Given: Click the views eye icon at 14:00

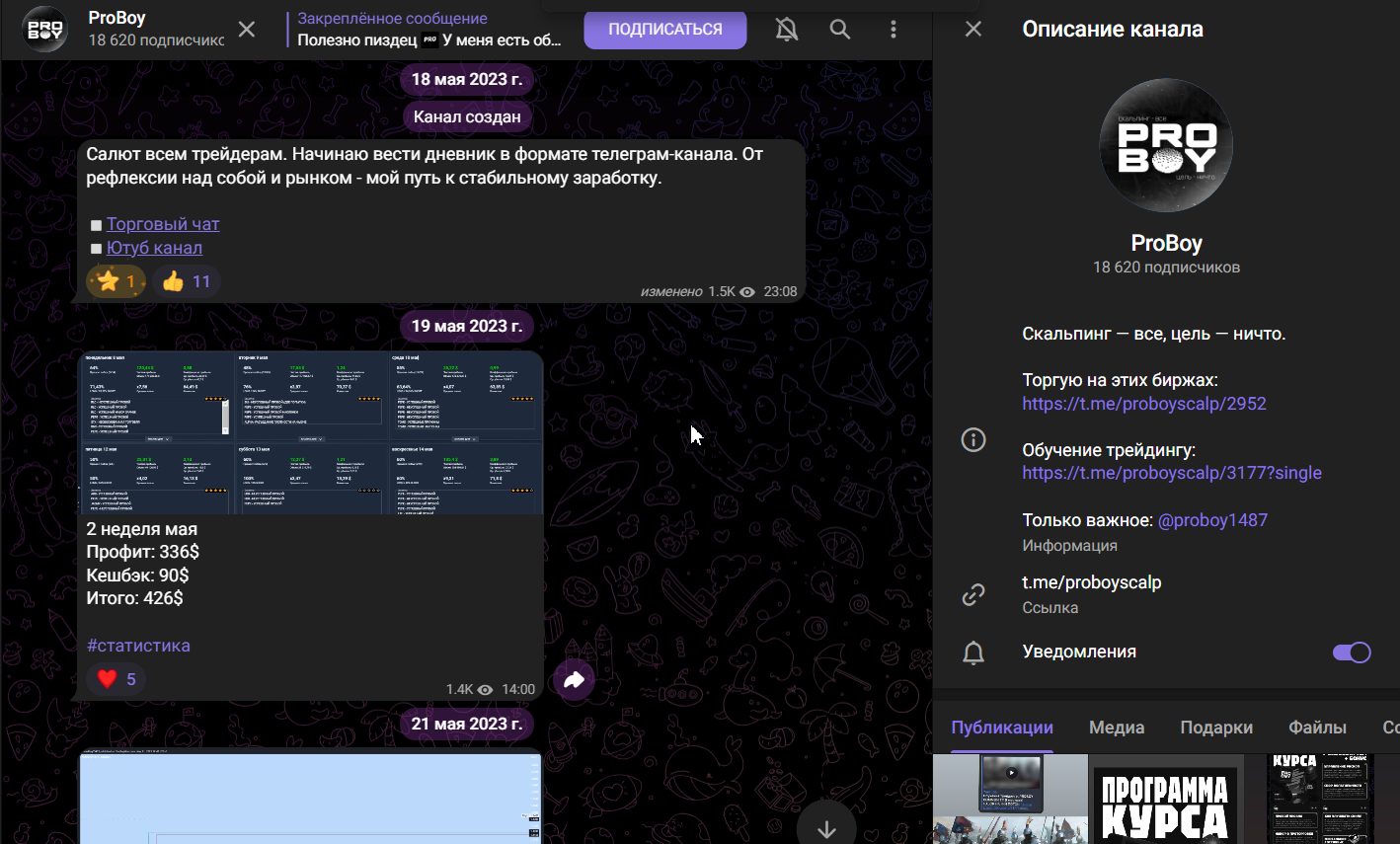Looking at the screenshot, I should click(x=485, y=690).
